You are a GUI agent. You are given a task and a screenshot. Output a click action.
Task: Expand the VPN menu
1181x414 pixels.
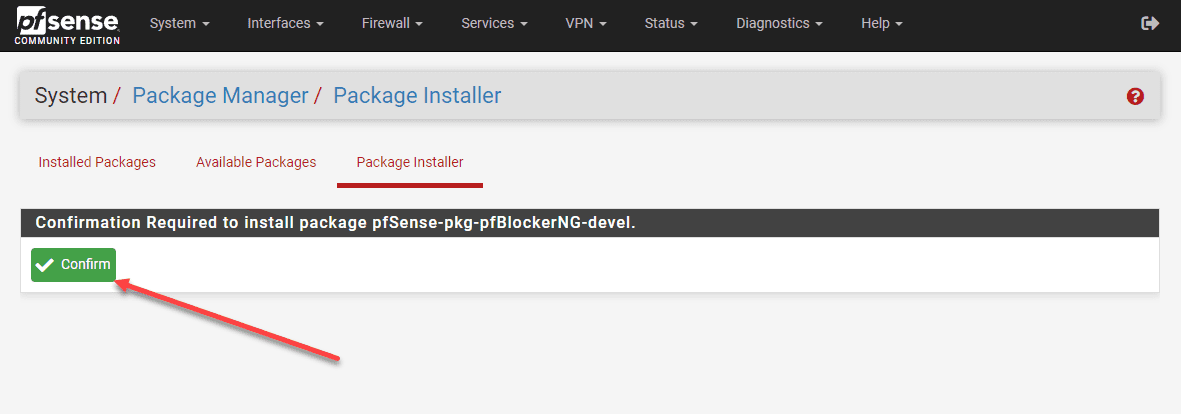point(585,24)
